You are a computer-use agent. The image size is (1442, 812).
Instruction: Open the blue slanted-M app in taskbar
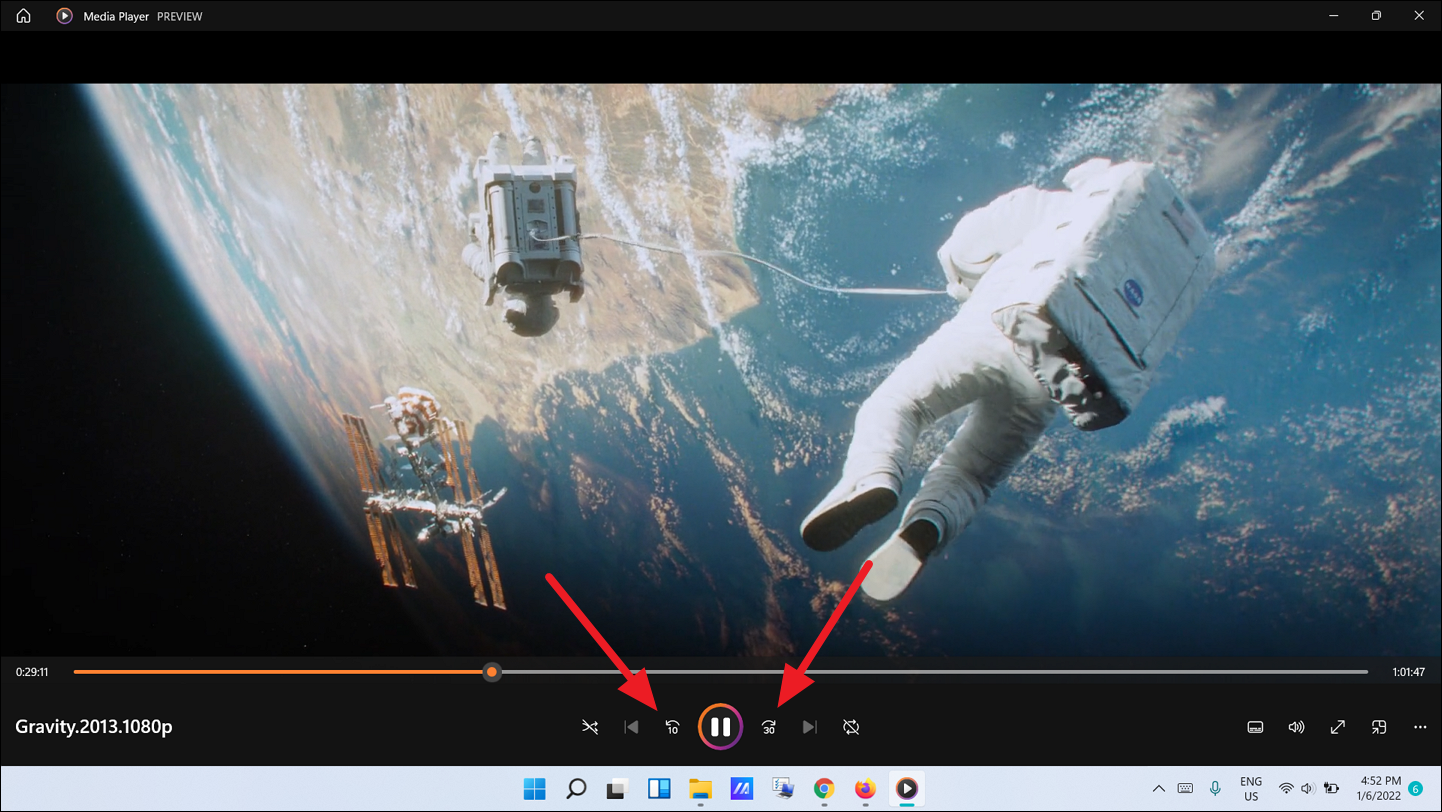741,789
